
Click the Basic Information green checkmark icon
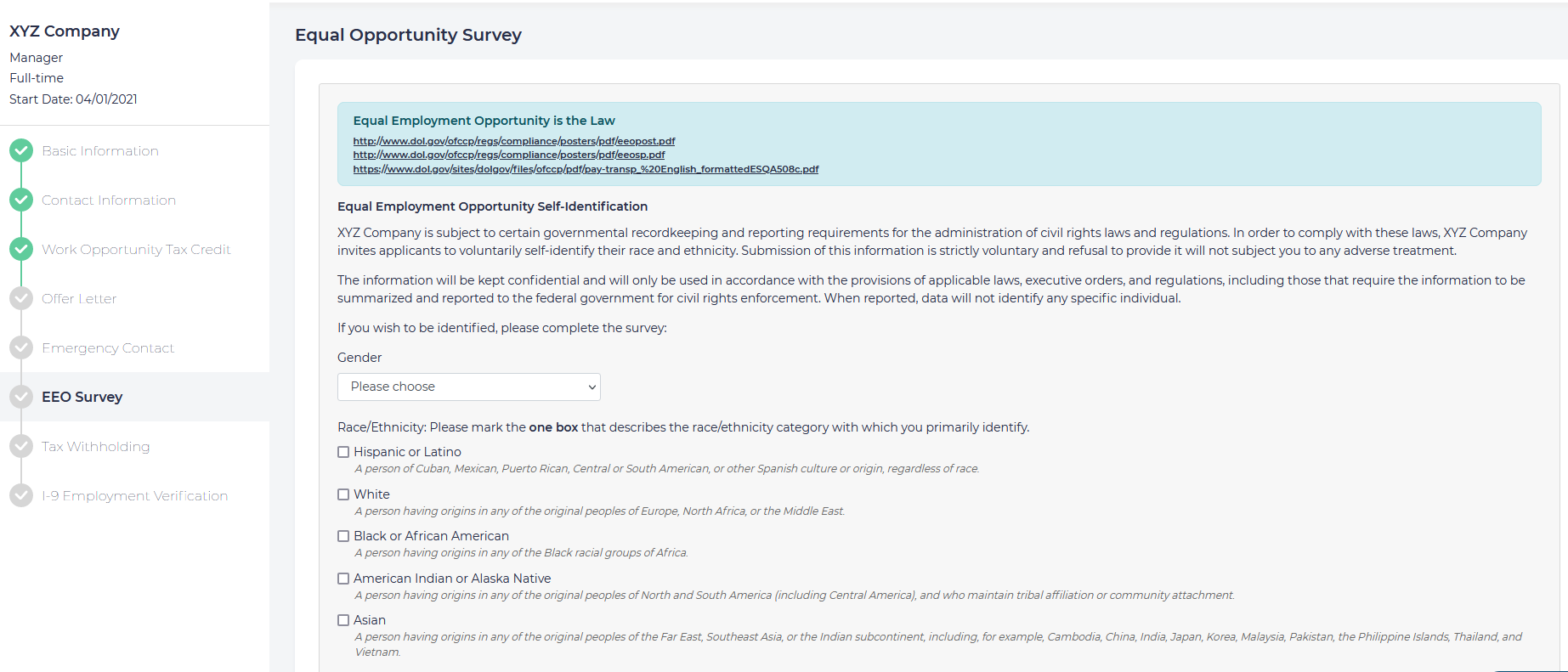pos(21,150)
